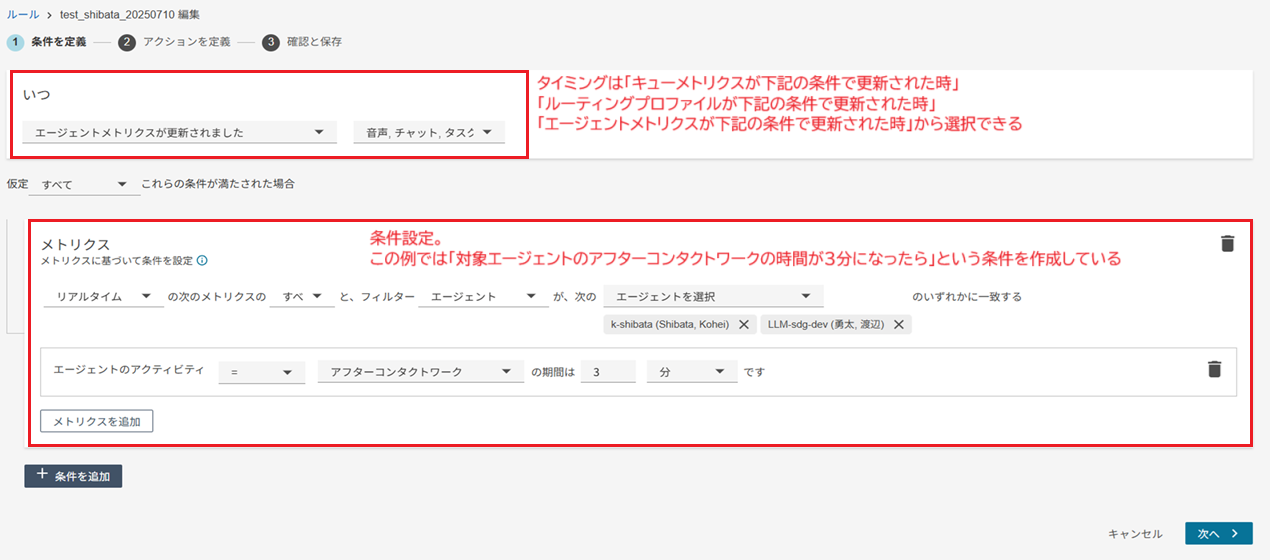The height and width of the screenshot is (560, 1270).
Task: Select step 1 条件を定義
Action: pyautogui.click(x=49, y=42)
